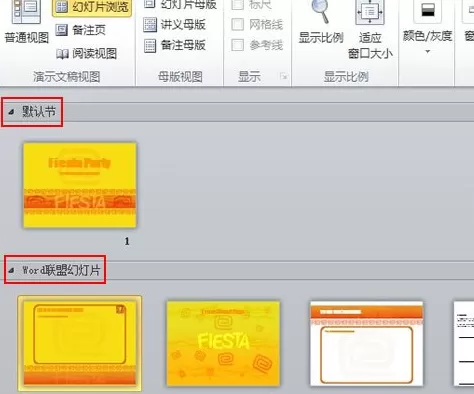The image size is (474, 394).
Task: Open Notes Page view (备注页)
Action: click(x=80, y=30)
